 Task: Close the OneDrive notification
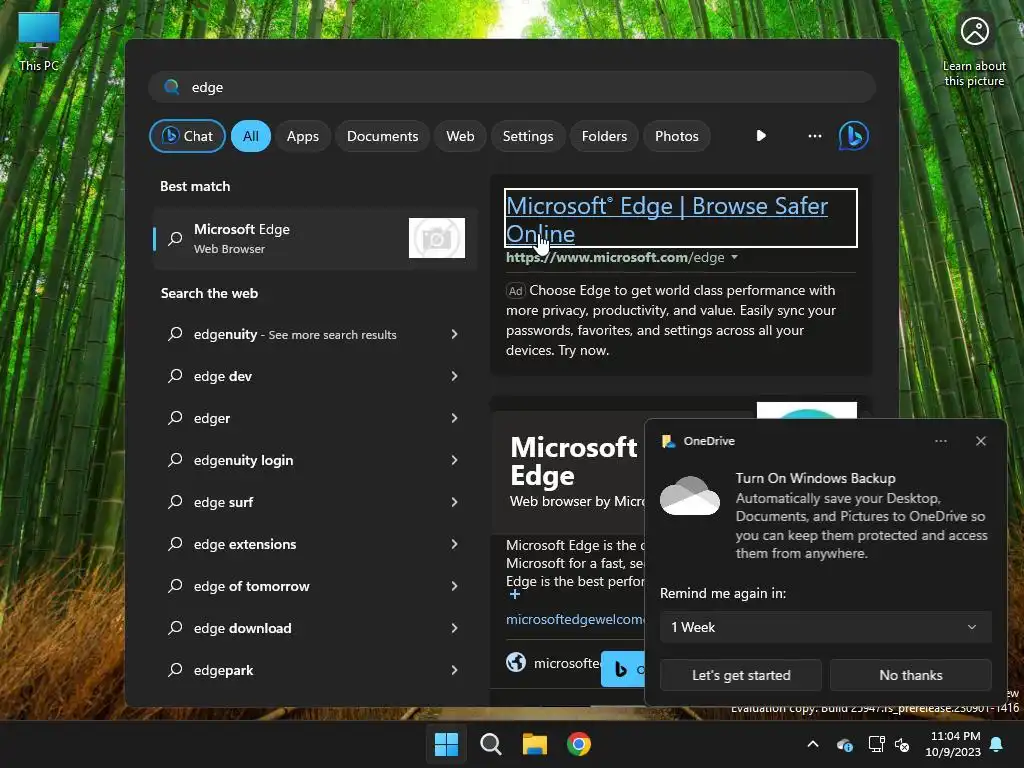coord(980,441)
